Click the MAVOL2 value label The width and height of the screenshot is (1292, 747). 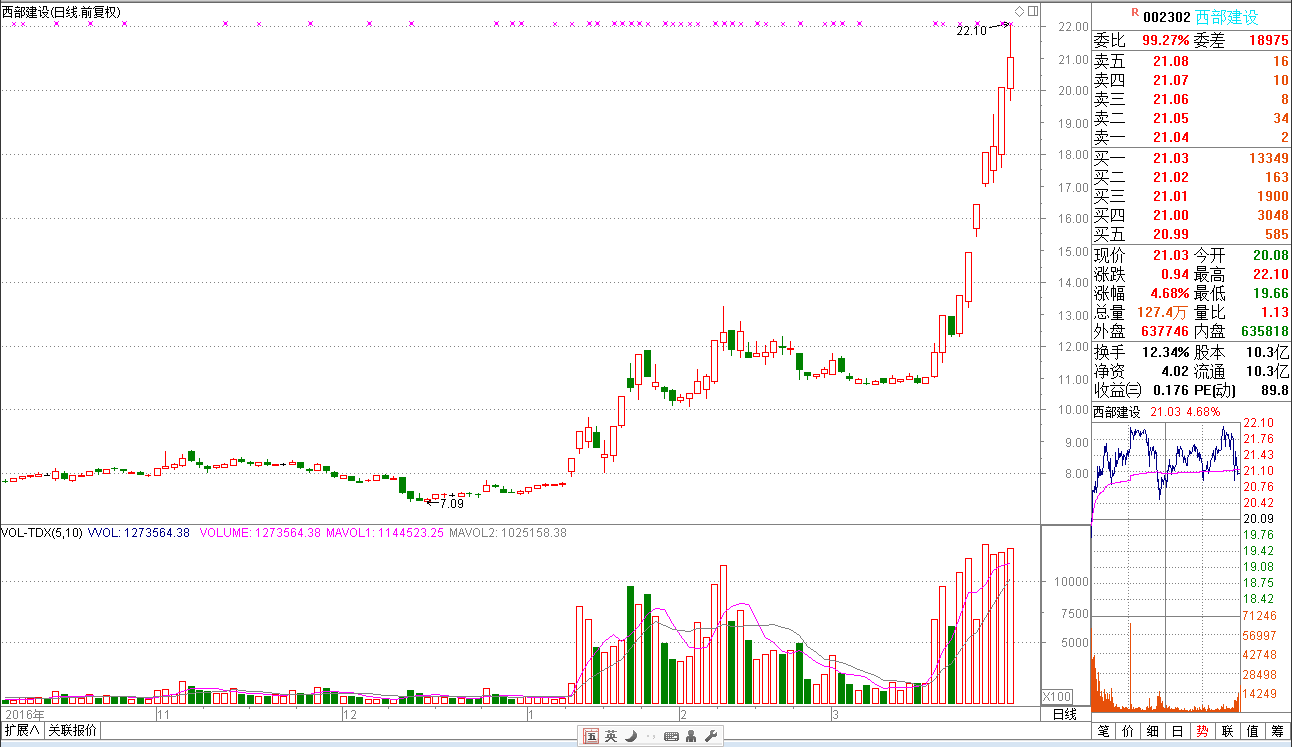(508, 533)
